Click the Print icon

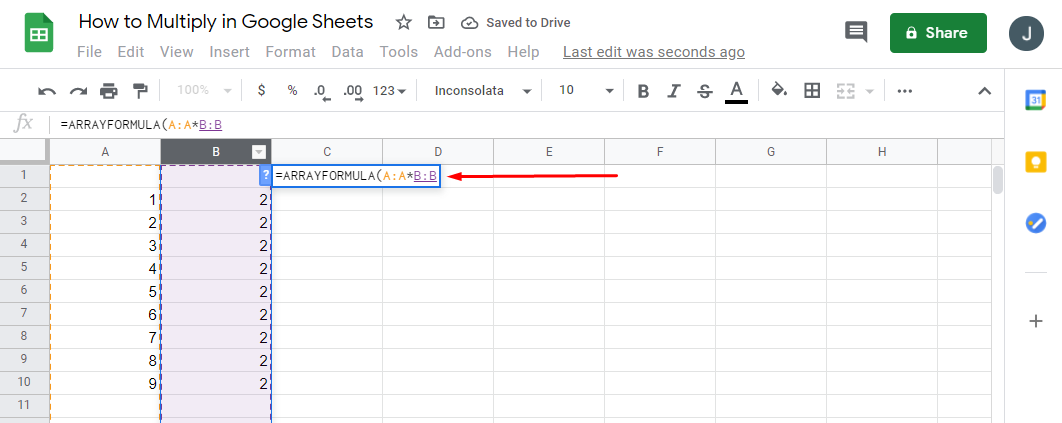click(109, 91)
